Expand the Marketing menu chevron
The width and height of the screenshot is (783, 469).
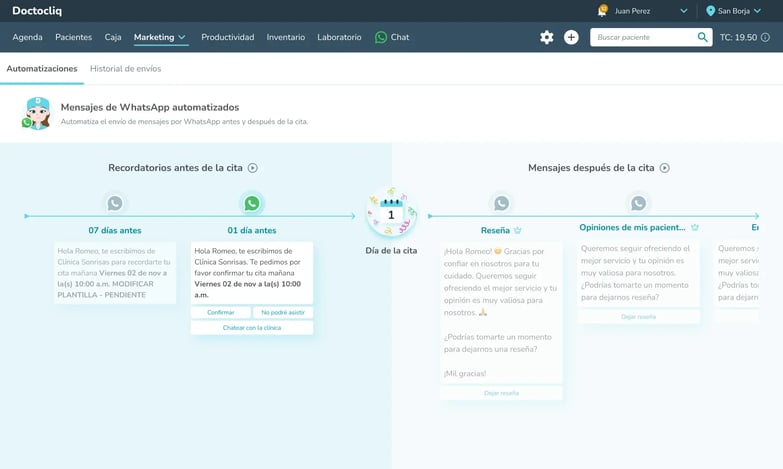click(x=182, y=37)
